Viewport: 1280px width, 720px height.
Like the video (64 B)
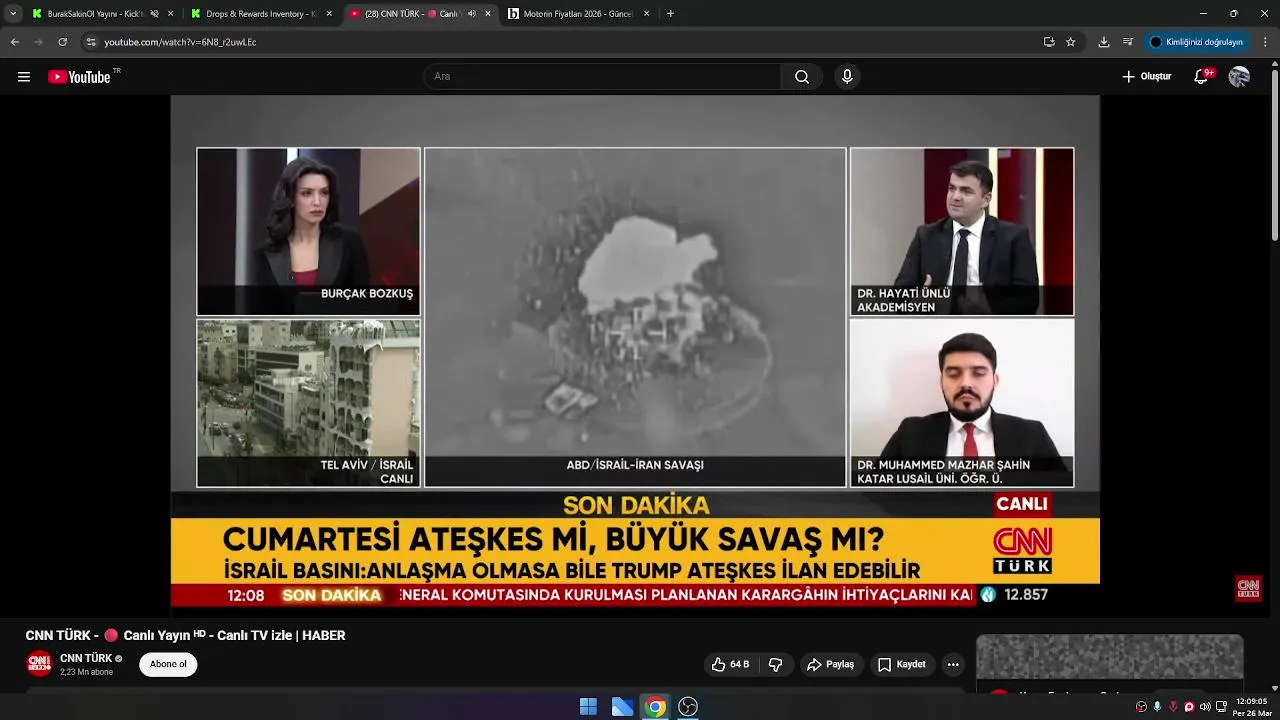pyautogui.click(x=730, y=665)
